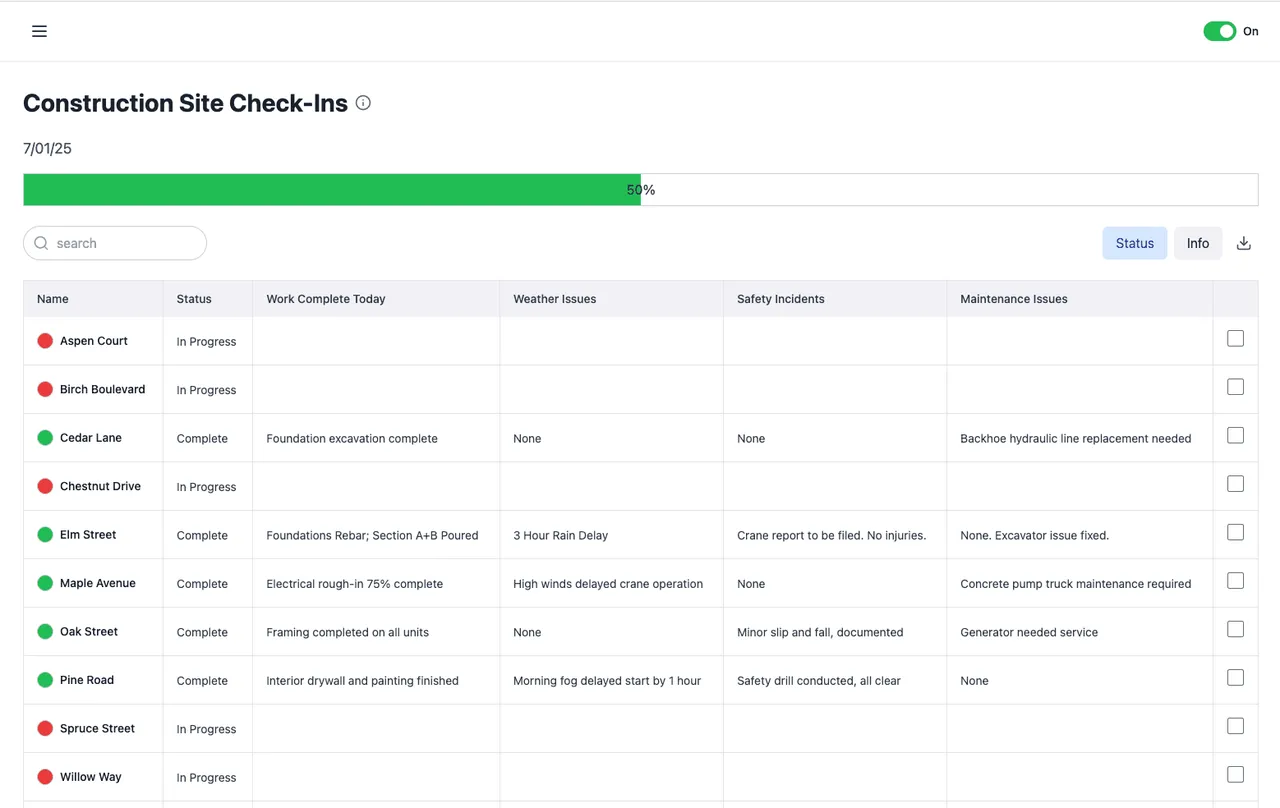The height and width of the screenshot is (808, 1280).
Task: Switch to the Status view tab
Action: [x=1135, y=243]
